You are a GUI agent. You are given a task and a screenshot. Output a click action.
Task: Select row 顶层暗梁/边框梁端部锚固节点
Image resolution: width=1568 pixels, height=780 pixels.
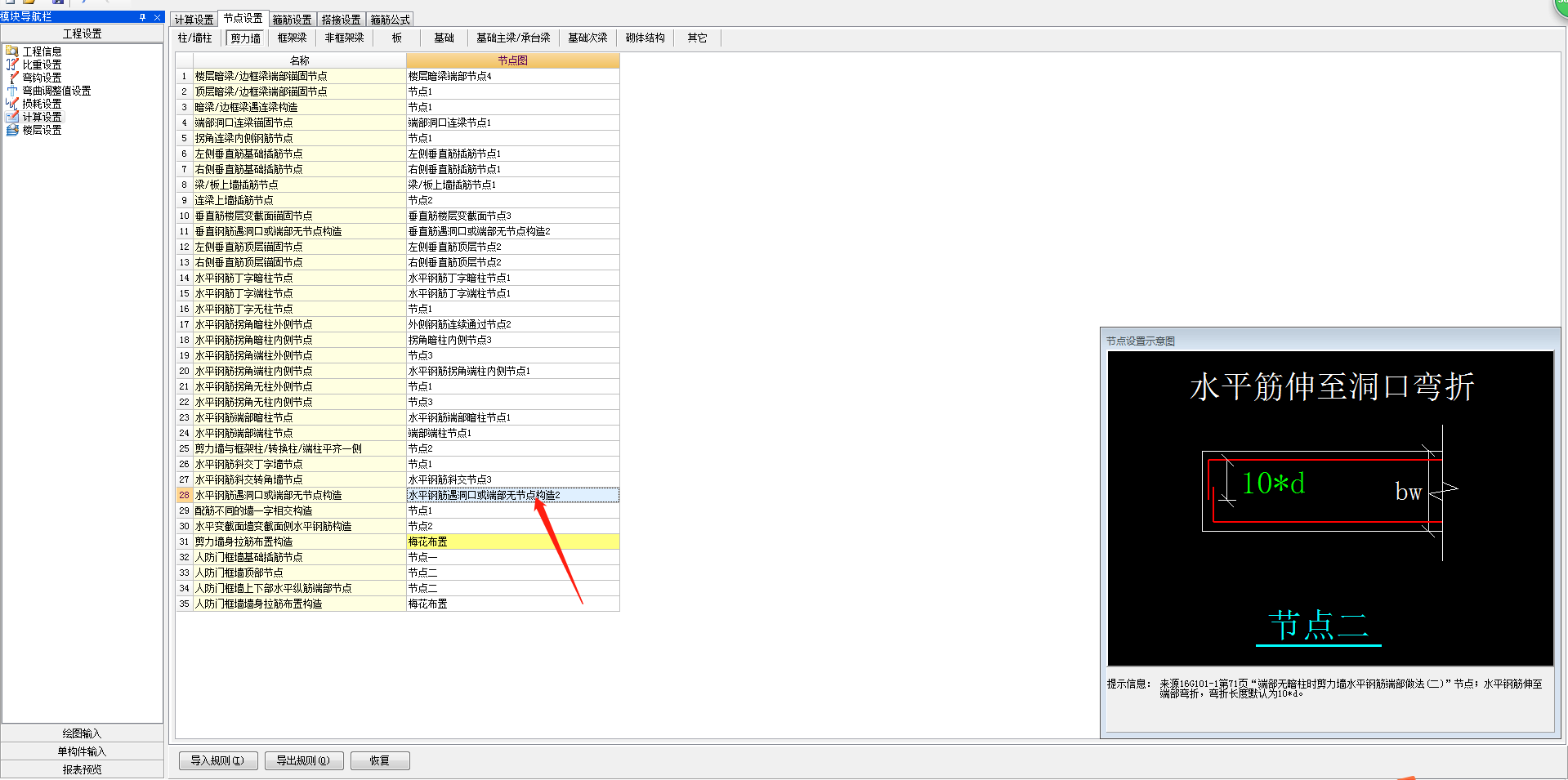coord(299,91)
